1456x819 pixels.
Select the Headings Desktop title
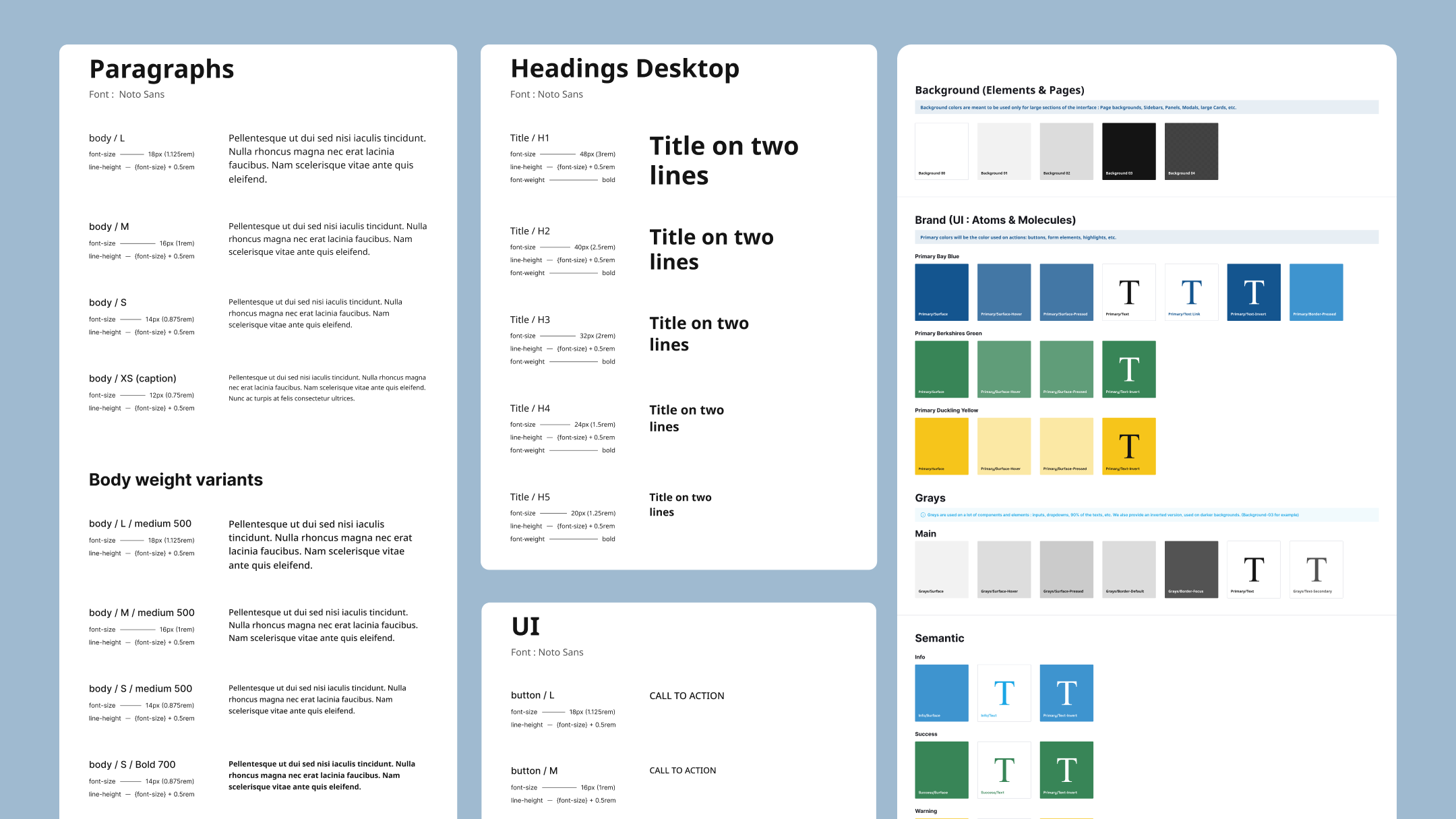coord(624,69)
